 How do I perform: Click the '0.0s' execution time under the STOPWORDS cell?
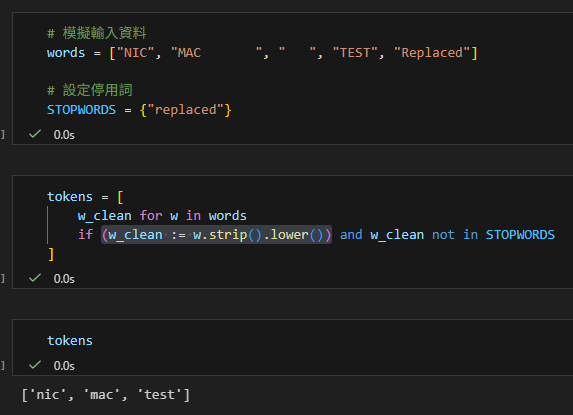click(x=64, y=135)
